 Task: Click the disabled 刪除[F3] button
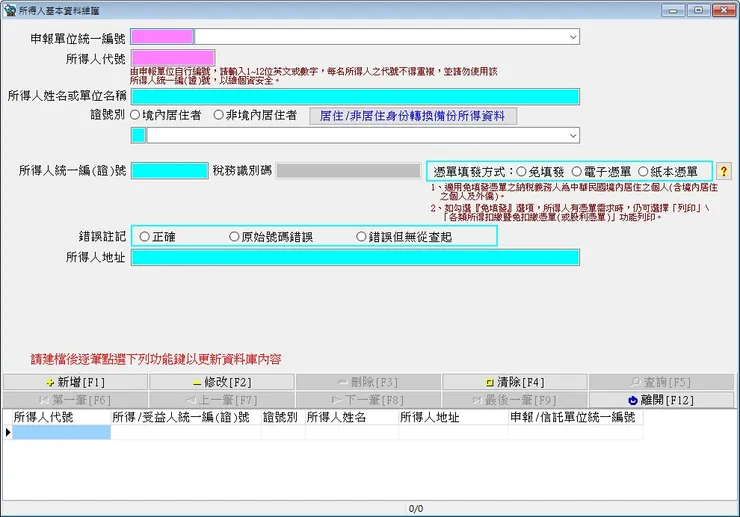pyautogui.click(x=369, y=382)
